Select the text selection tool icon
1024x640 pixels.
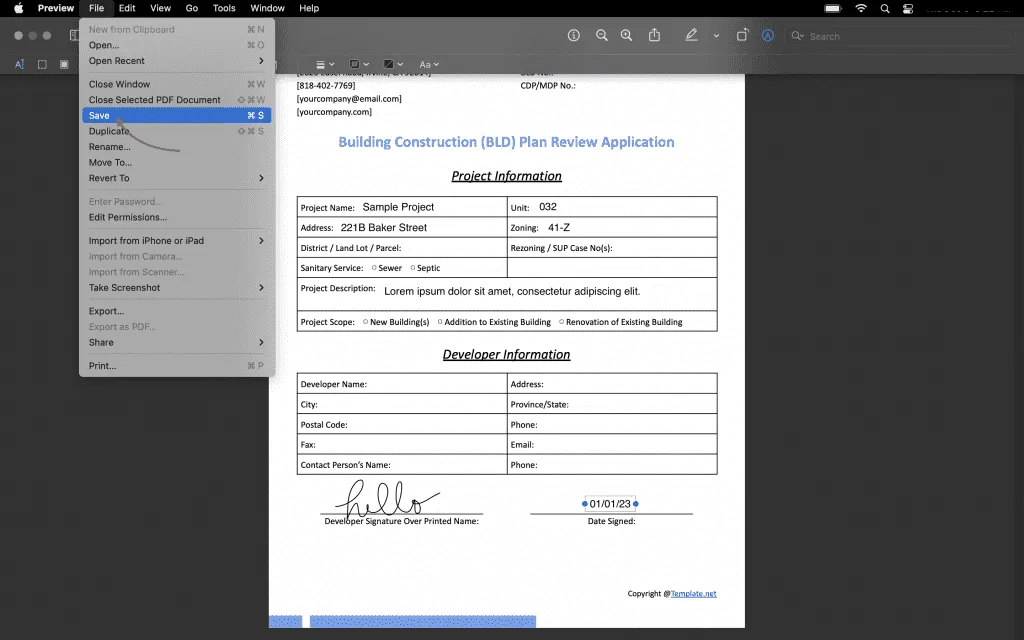click(19, 64)
